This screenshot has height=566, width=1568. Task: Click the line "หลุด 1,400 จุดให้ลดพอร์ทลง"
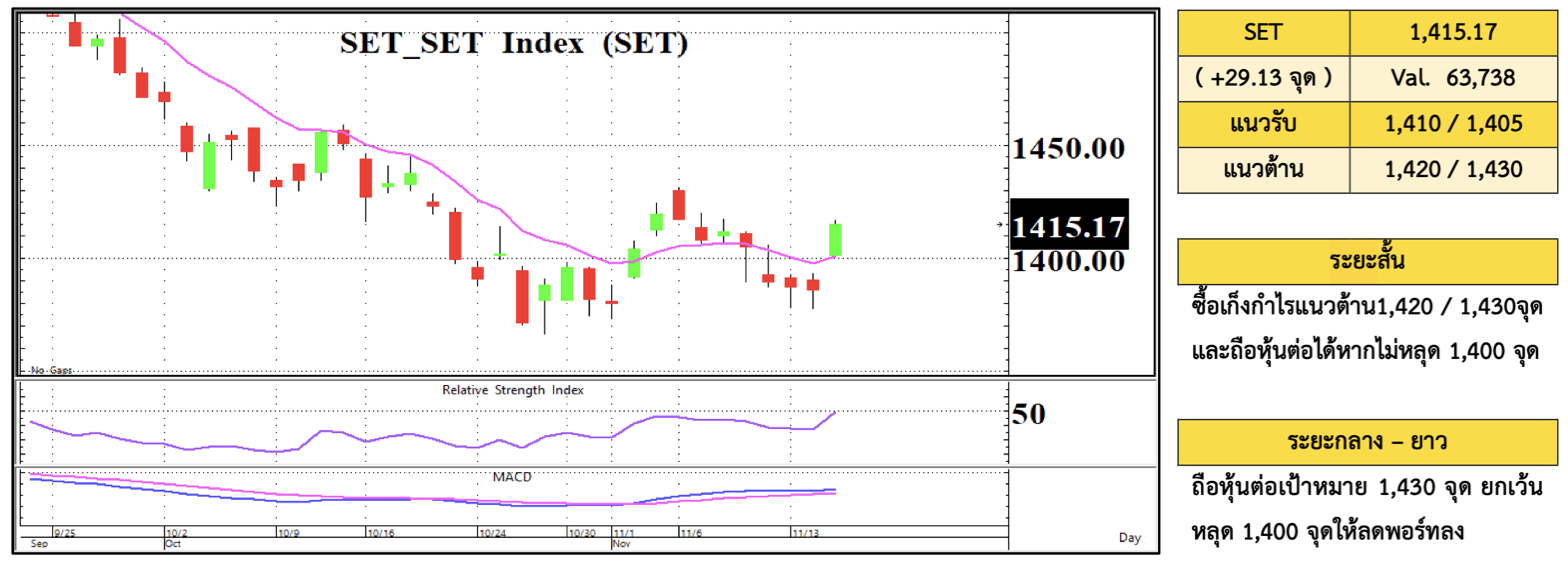[x=1329, y=533]
